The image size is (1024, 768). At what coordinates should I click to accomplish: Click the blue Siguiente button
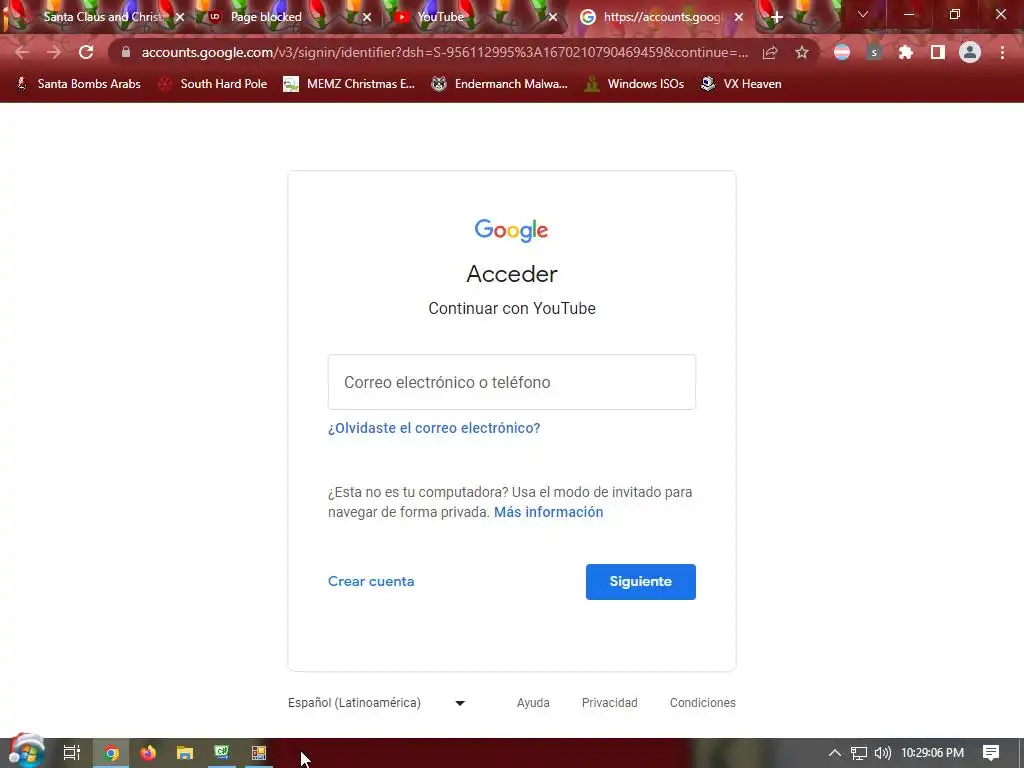coord(641,582)
